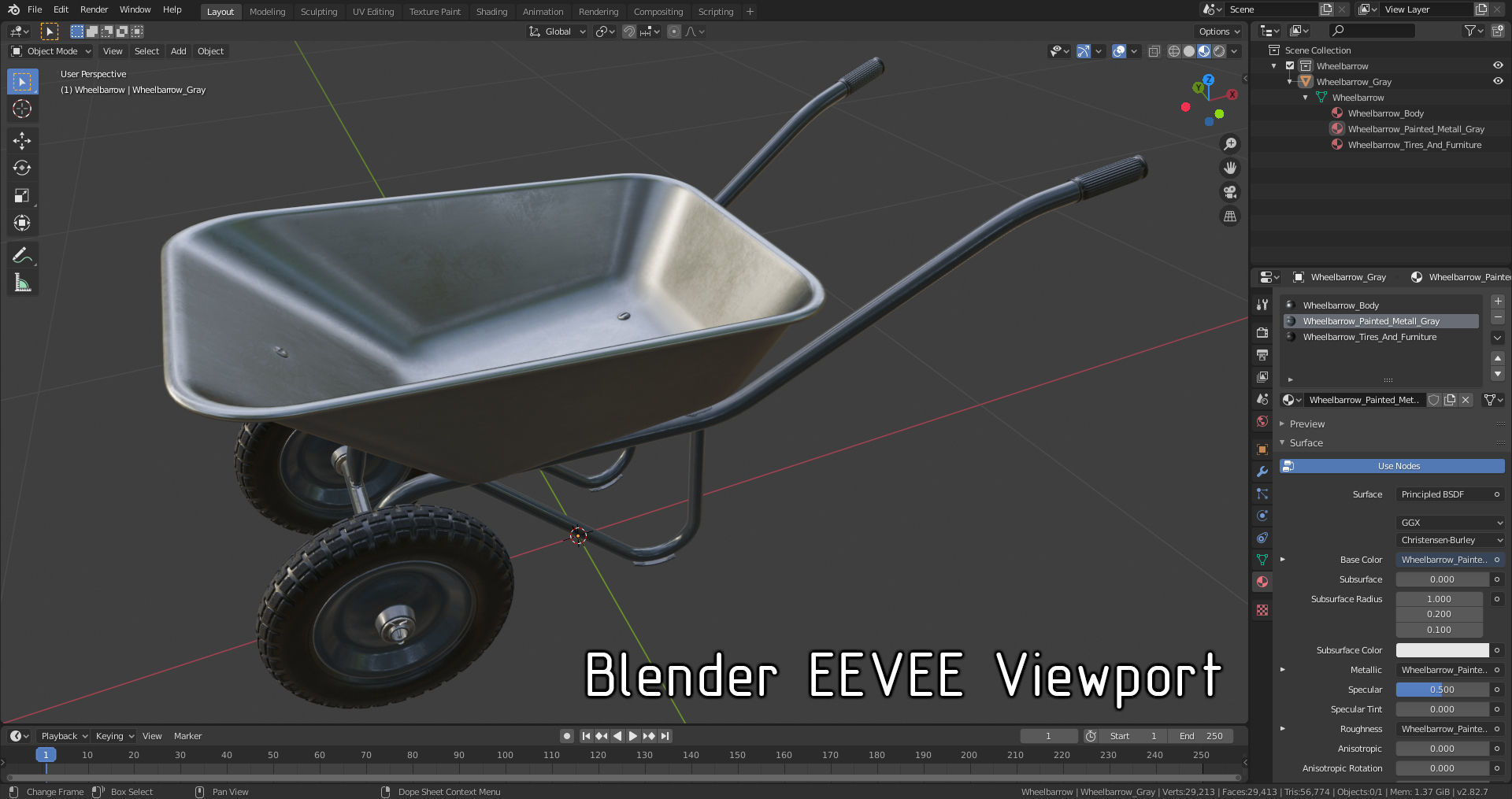This screenshot has height=799, width=1512.
Task: Open the Texture properties tab
Action: click(x=1262, y=610)
